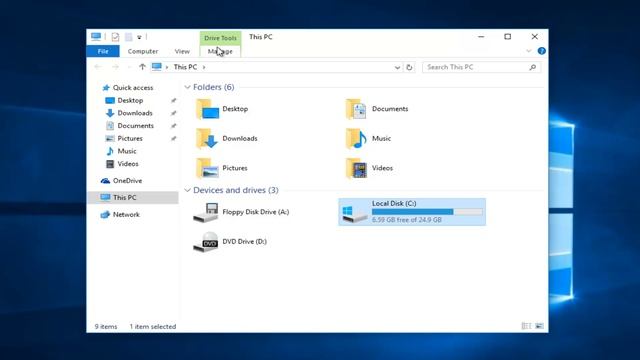640x360 pixels.
Task: Open Documents in the navigation pane
Action: 136,126
